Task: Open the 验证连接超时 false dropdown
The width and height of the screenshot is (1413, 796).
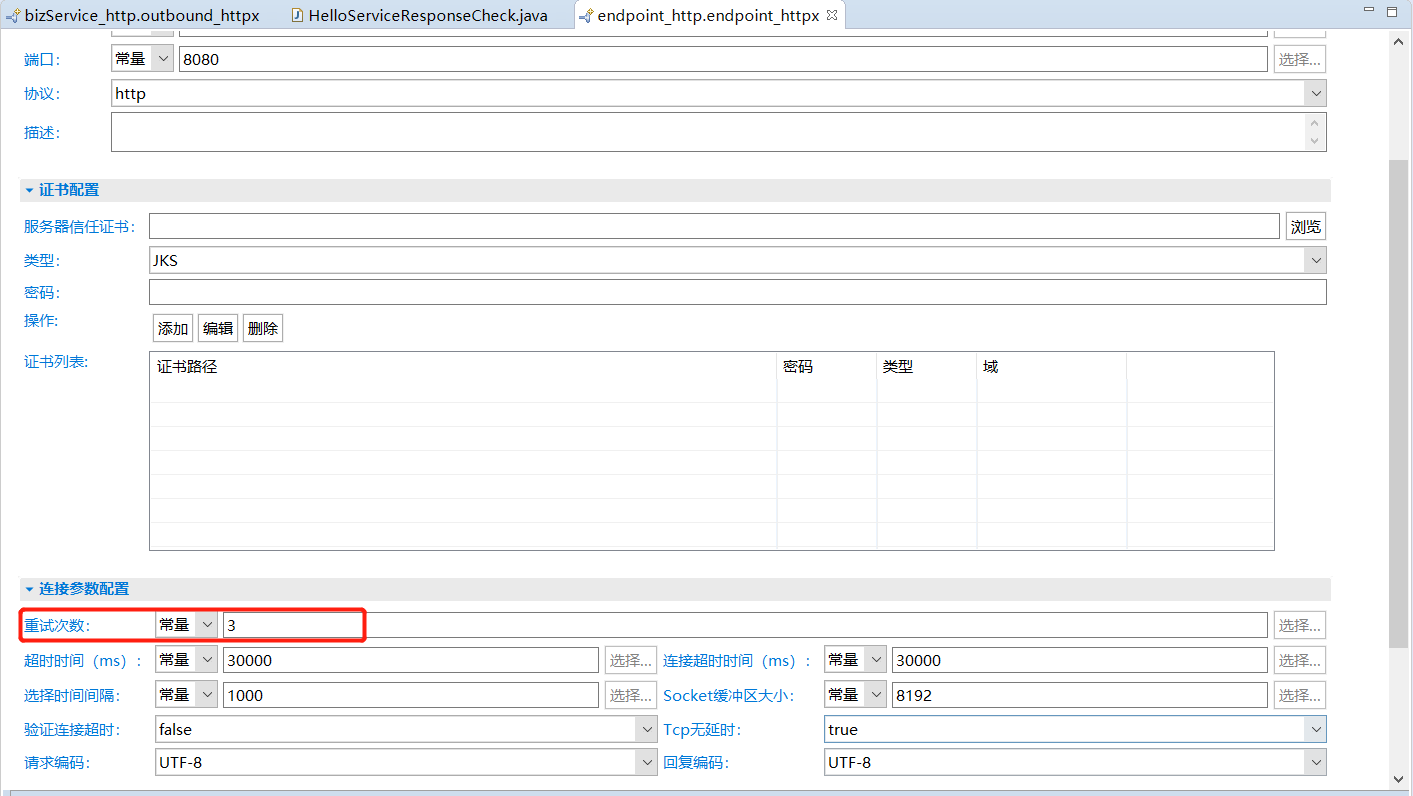Action: coord(646,730)
